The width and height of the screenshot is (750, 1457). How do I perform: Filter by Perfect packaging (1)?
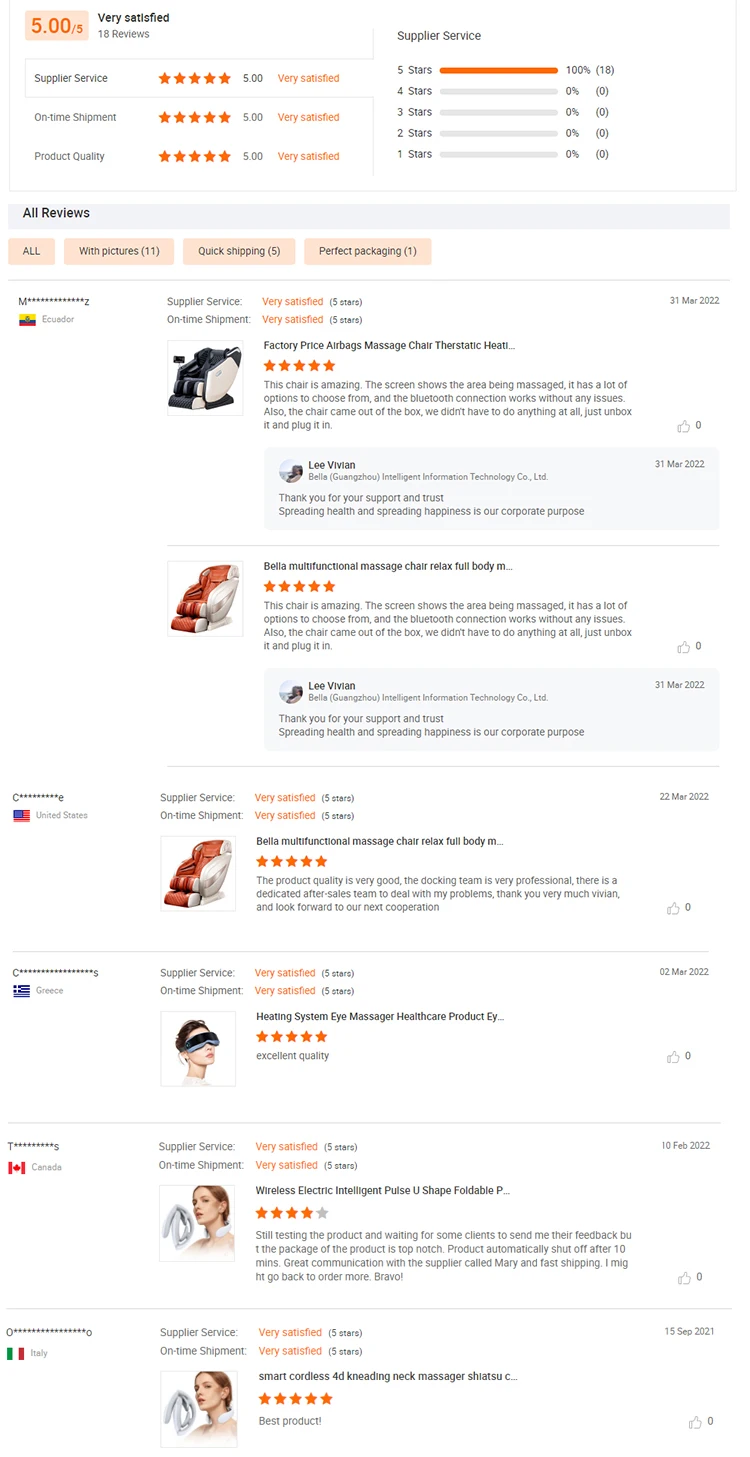point(368,251)
